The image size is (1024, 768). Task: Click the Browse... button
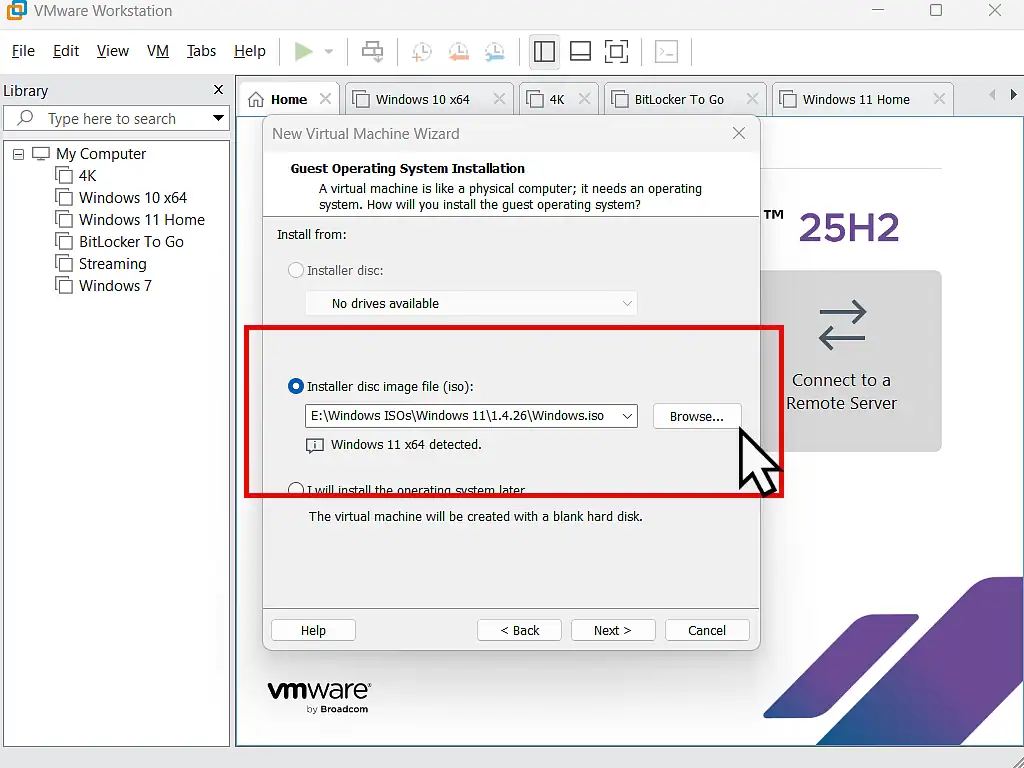point(696,416)
